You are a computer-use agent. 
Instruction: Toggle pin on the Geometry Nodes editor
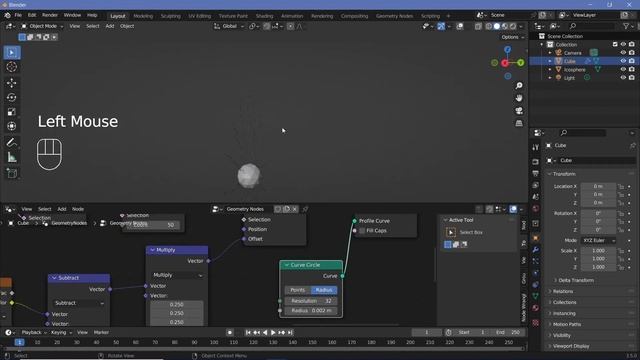[x=305, y=209]
